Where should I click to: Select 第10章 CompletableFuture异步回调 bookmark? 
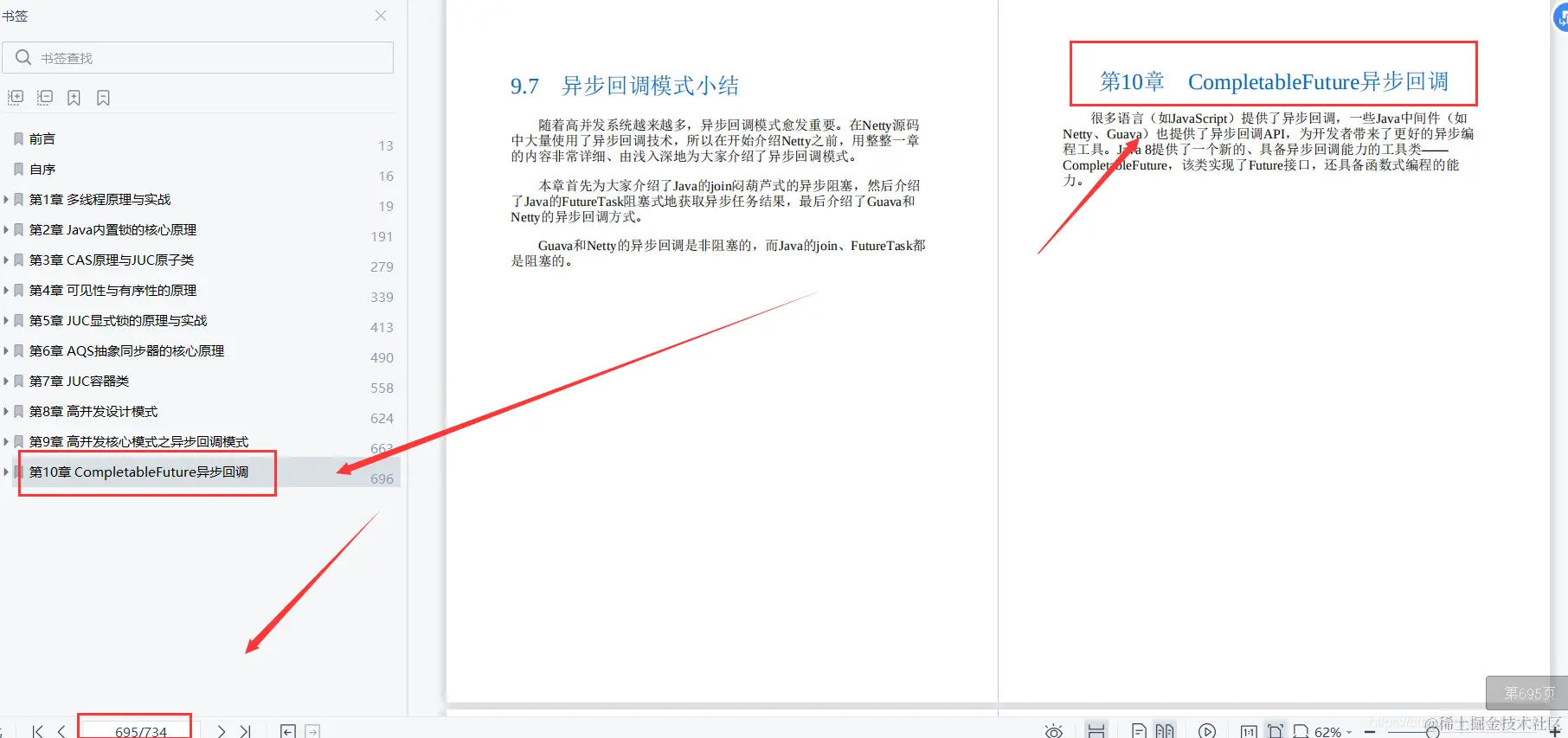(x=139, y=472)
